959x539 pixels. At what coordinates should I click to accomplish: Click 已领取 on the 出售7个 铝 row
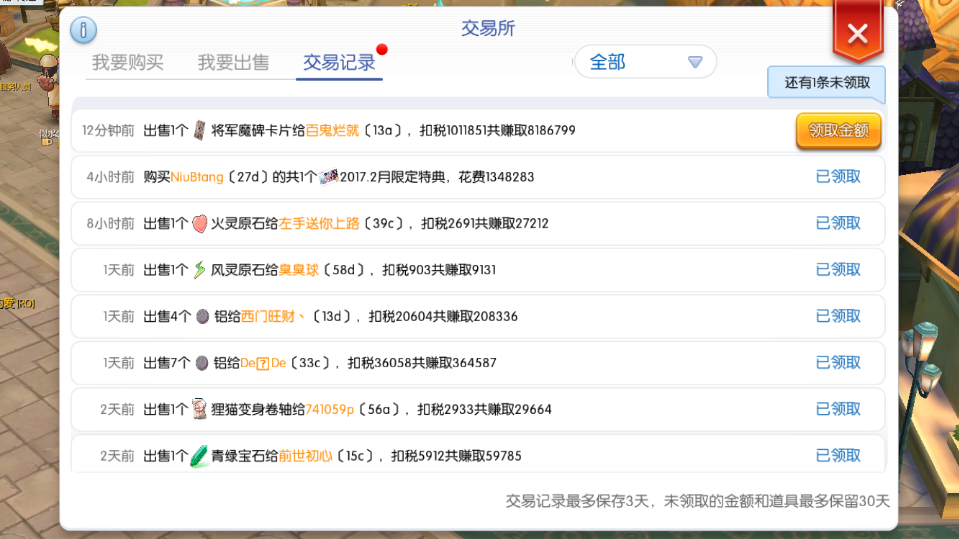click(x=839, y=363)
